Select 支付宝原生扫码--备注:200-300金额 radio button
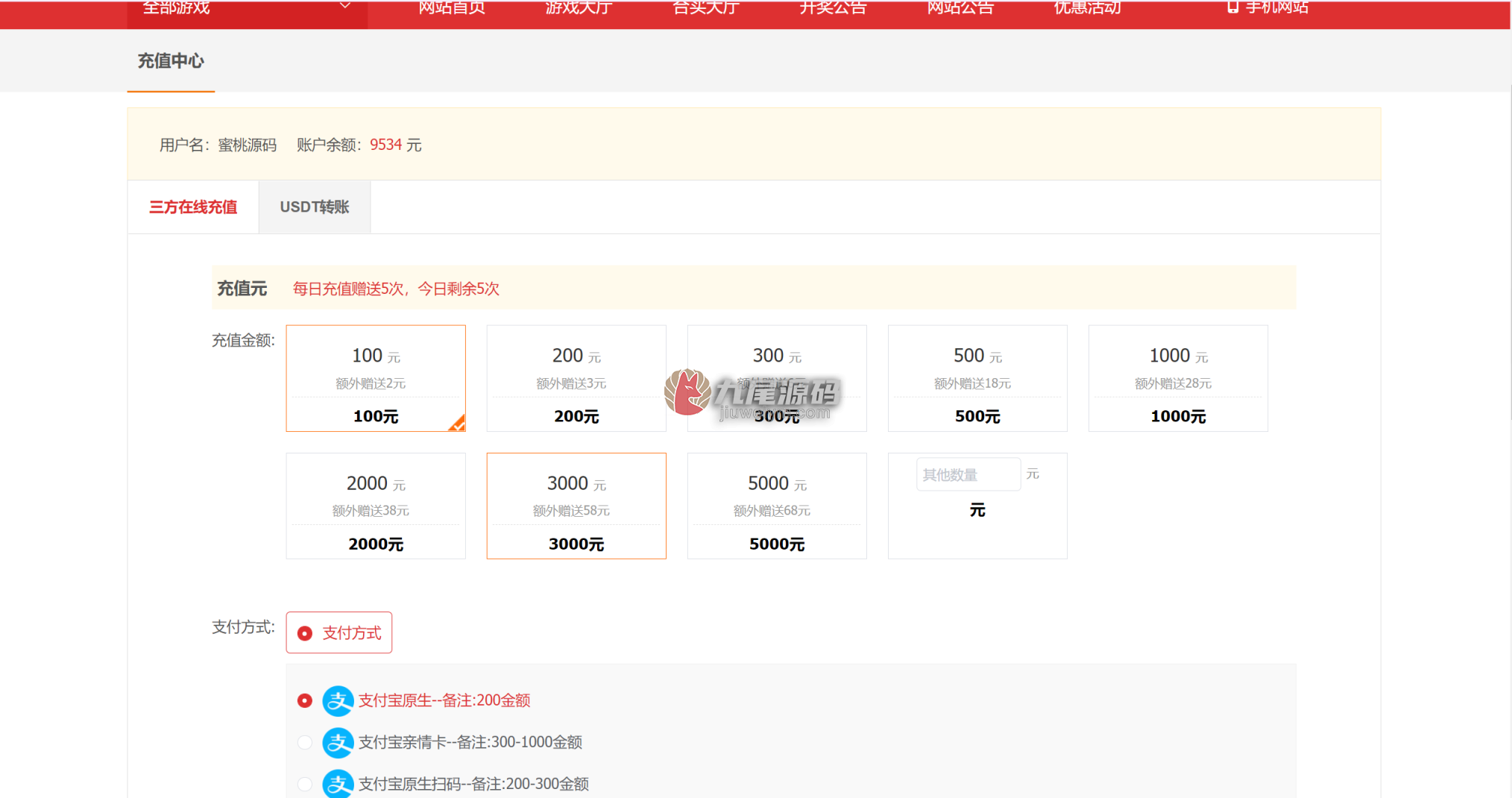 pos(304,784)
